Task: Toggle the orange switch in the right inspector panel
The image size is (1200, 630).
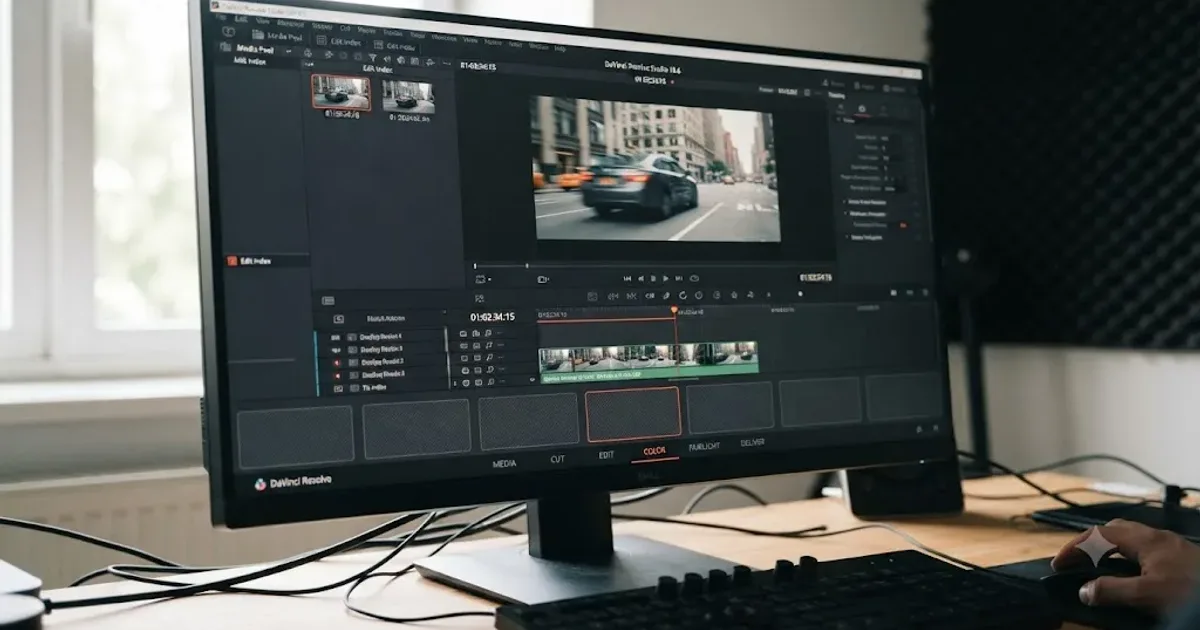Action: [903, 225]
